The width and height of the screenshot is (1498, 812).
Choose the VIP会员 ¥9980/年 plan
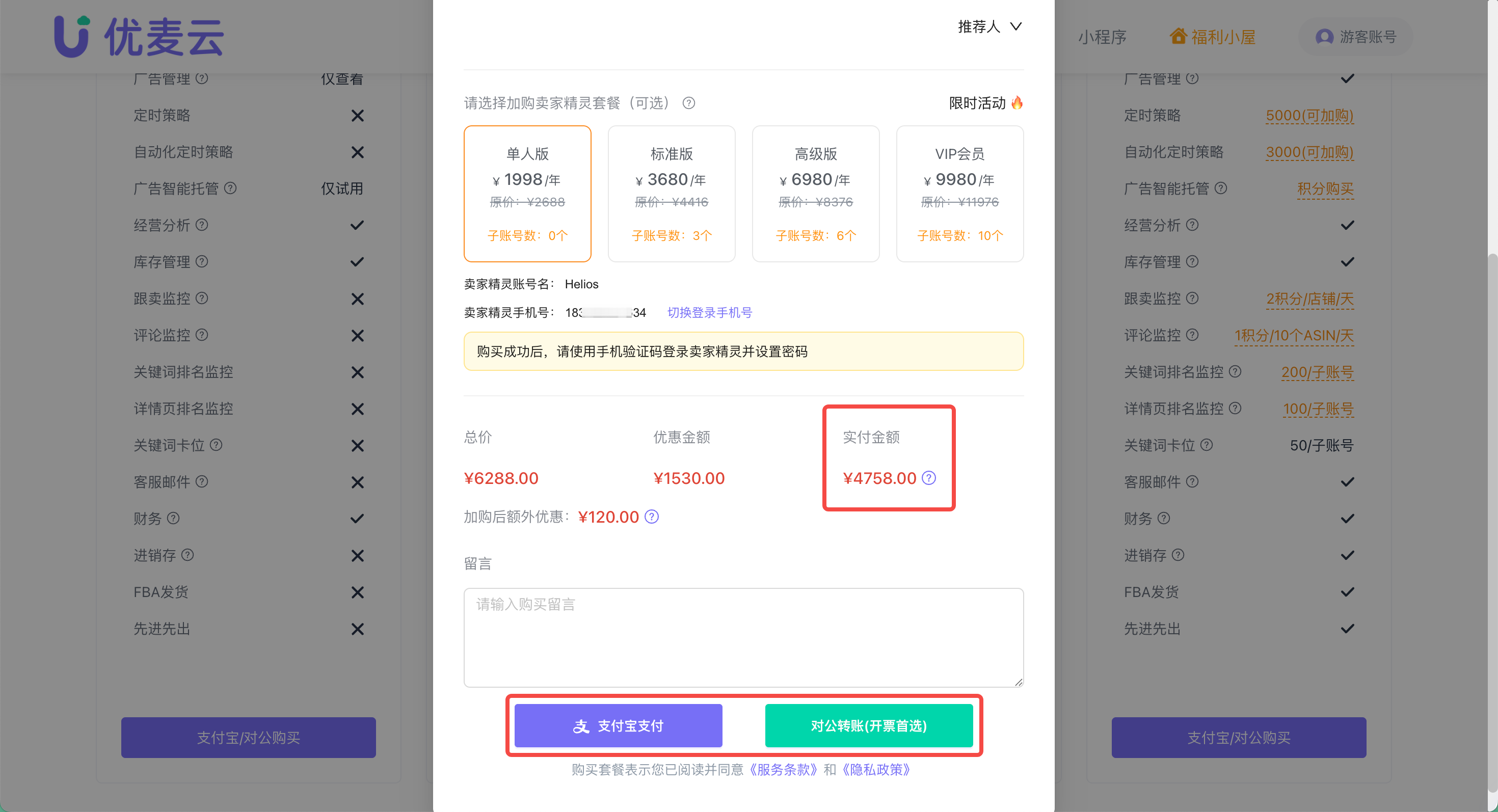tap(959, 194)
